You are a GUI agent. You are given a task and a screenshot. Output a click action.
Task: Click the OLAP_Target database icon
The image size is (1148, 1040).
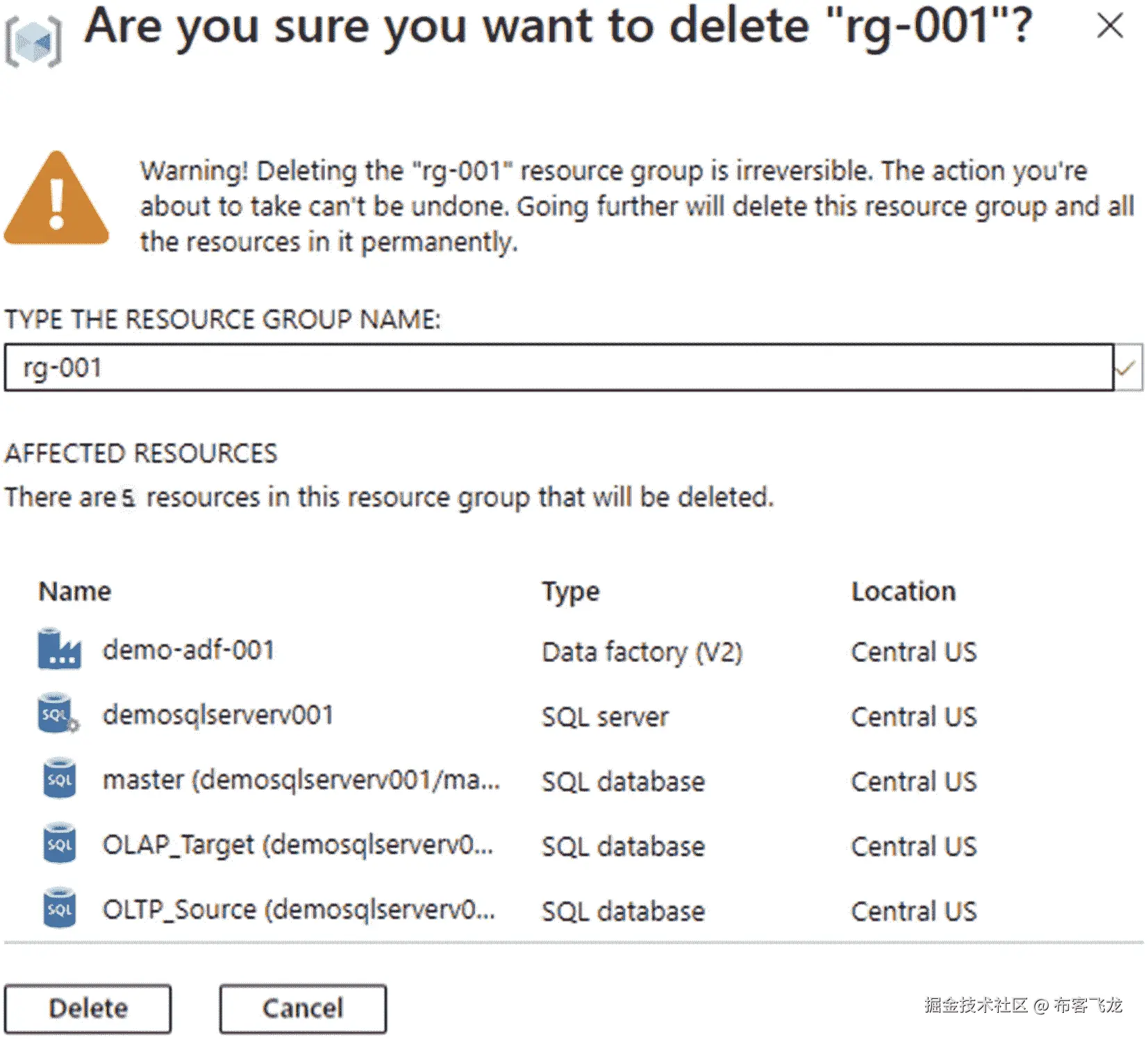tap(60, 844)
